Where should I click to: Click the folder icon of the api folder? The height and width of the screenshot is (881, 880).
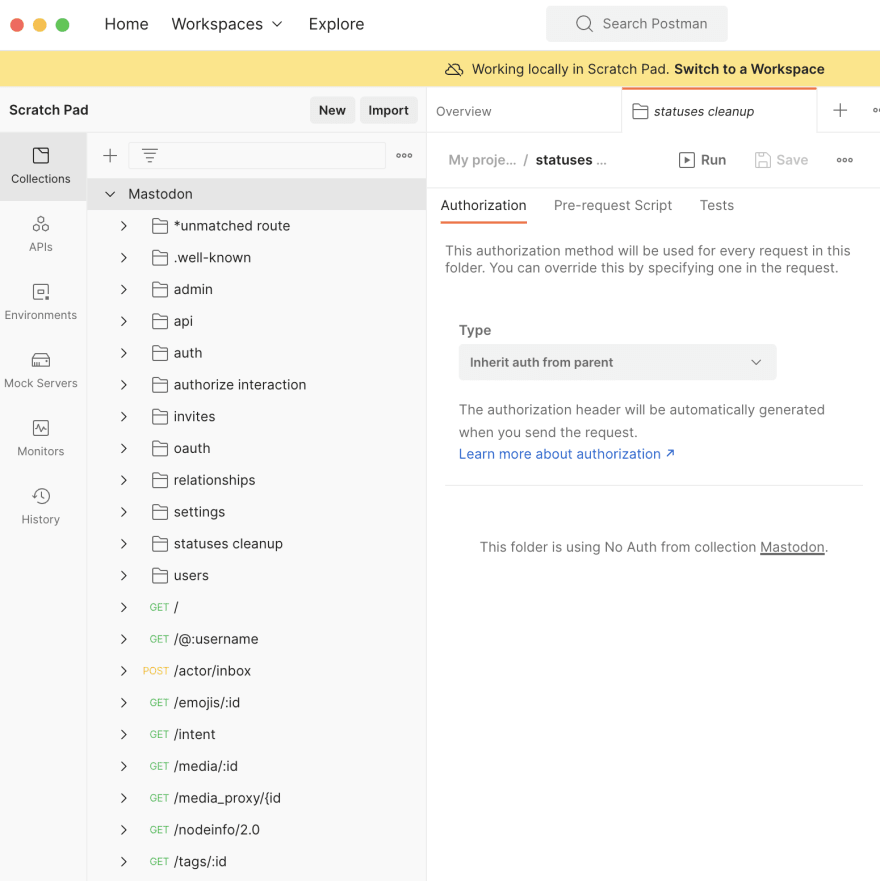(160, 321)
